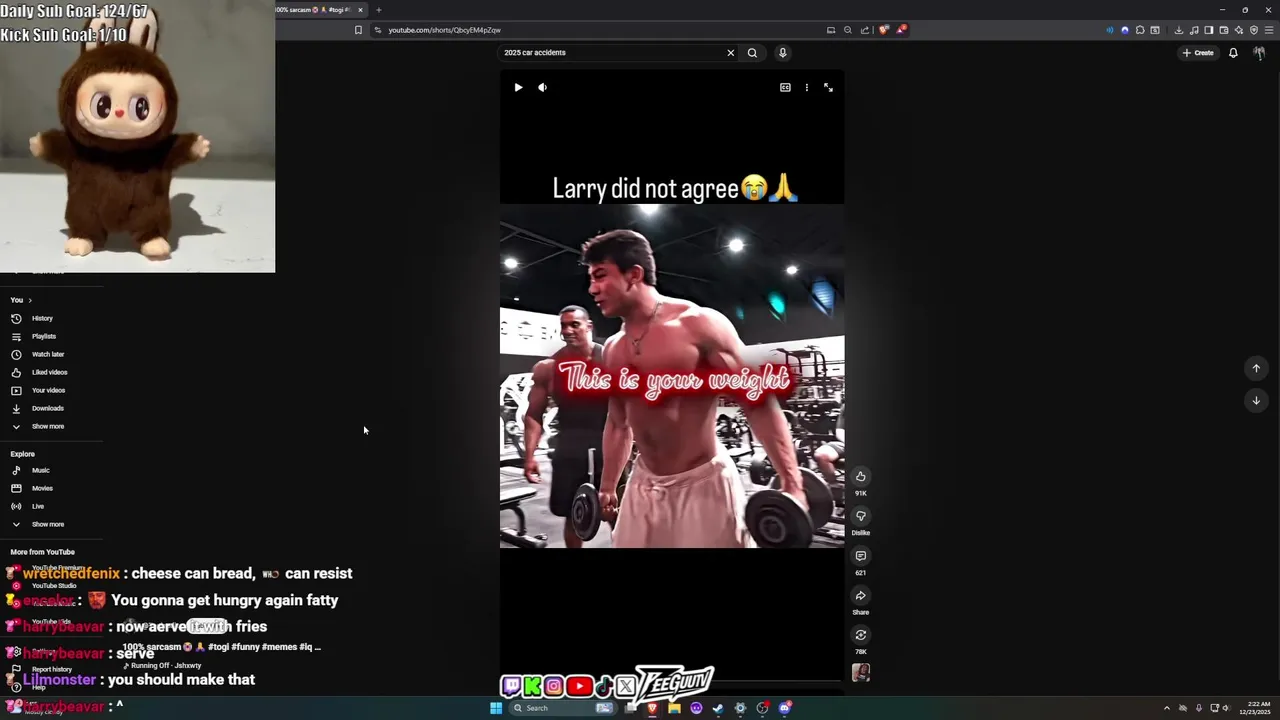Open a new browser tab
1280x720 pixels.
[378, 10]
